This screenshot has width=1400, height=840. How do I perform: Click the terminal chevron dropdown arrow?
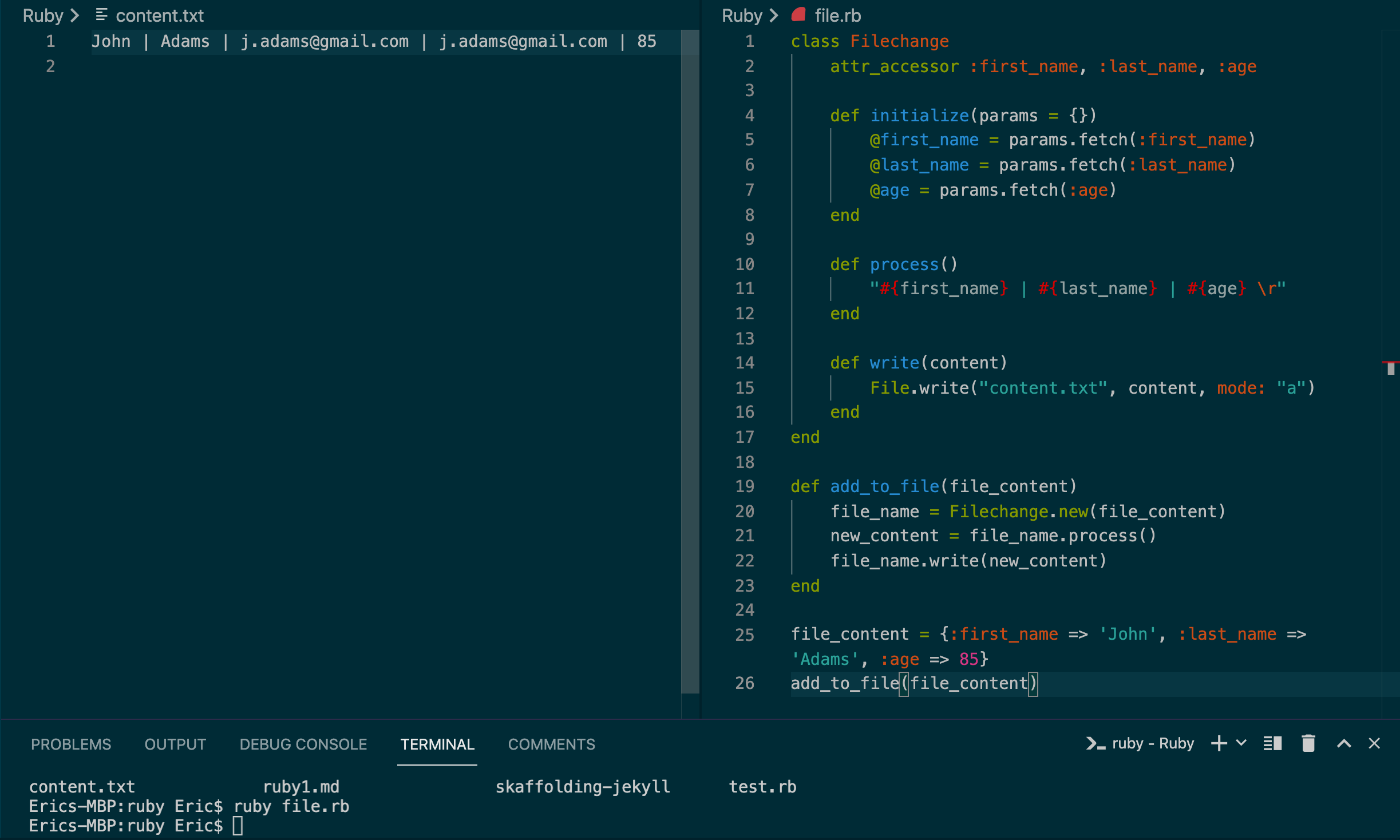tap(1241, 742)
